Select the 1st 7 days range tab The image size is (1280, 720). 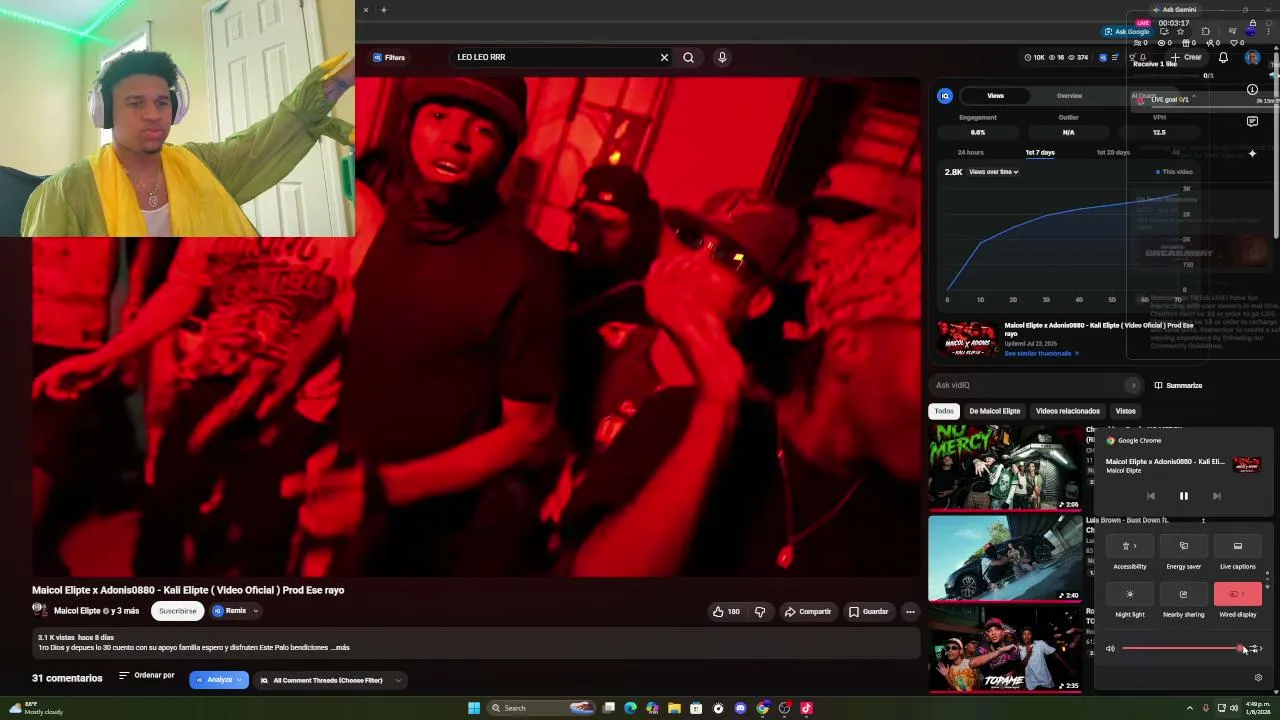(x=1040, y=152)
